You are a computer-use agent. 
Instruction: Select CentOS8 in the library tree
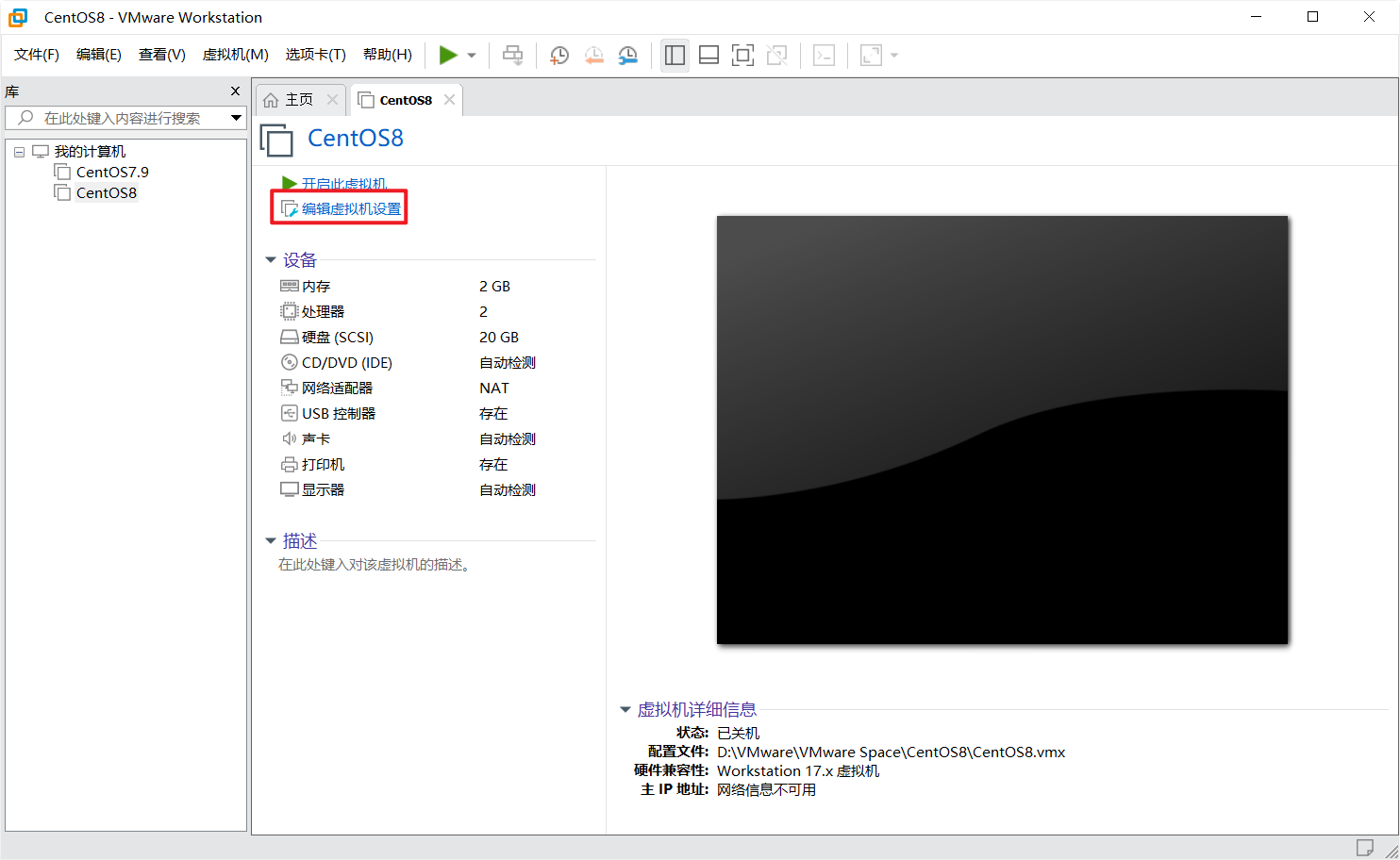coord(107,193)
